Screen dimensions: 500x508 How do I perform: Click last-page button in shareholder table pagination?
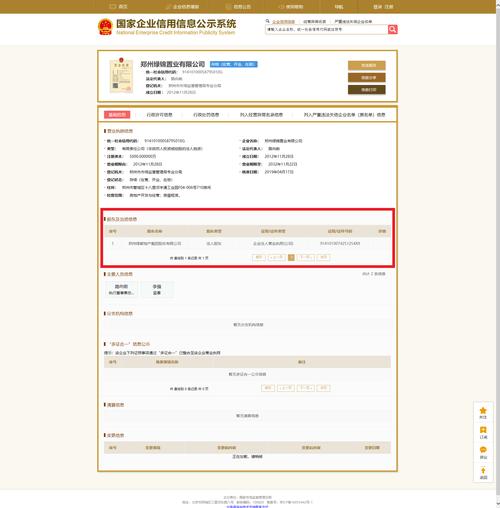tap(323, 257)
